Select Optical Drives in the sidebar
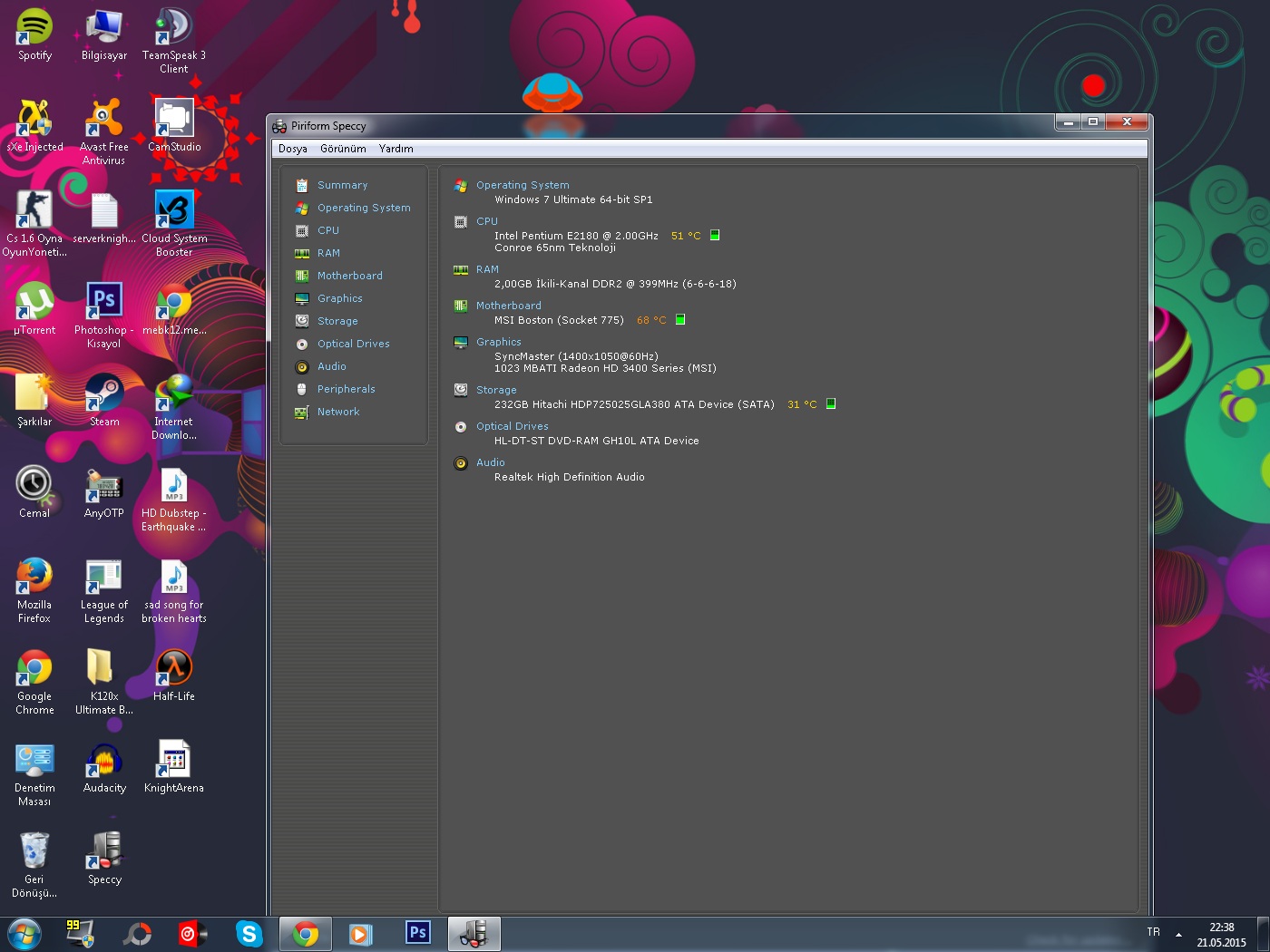This screenshot has height=952, width=1270. 353,344
